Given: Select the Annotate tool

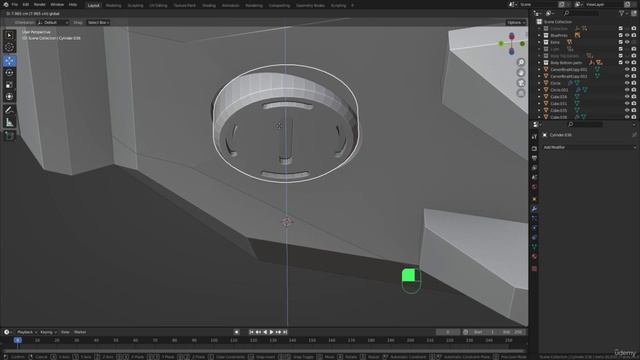Looking at the screenshot, I should point(9,110).
